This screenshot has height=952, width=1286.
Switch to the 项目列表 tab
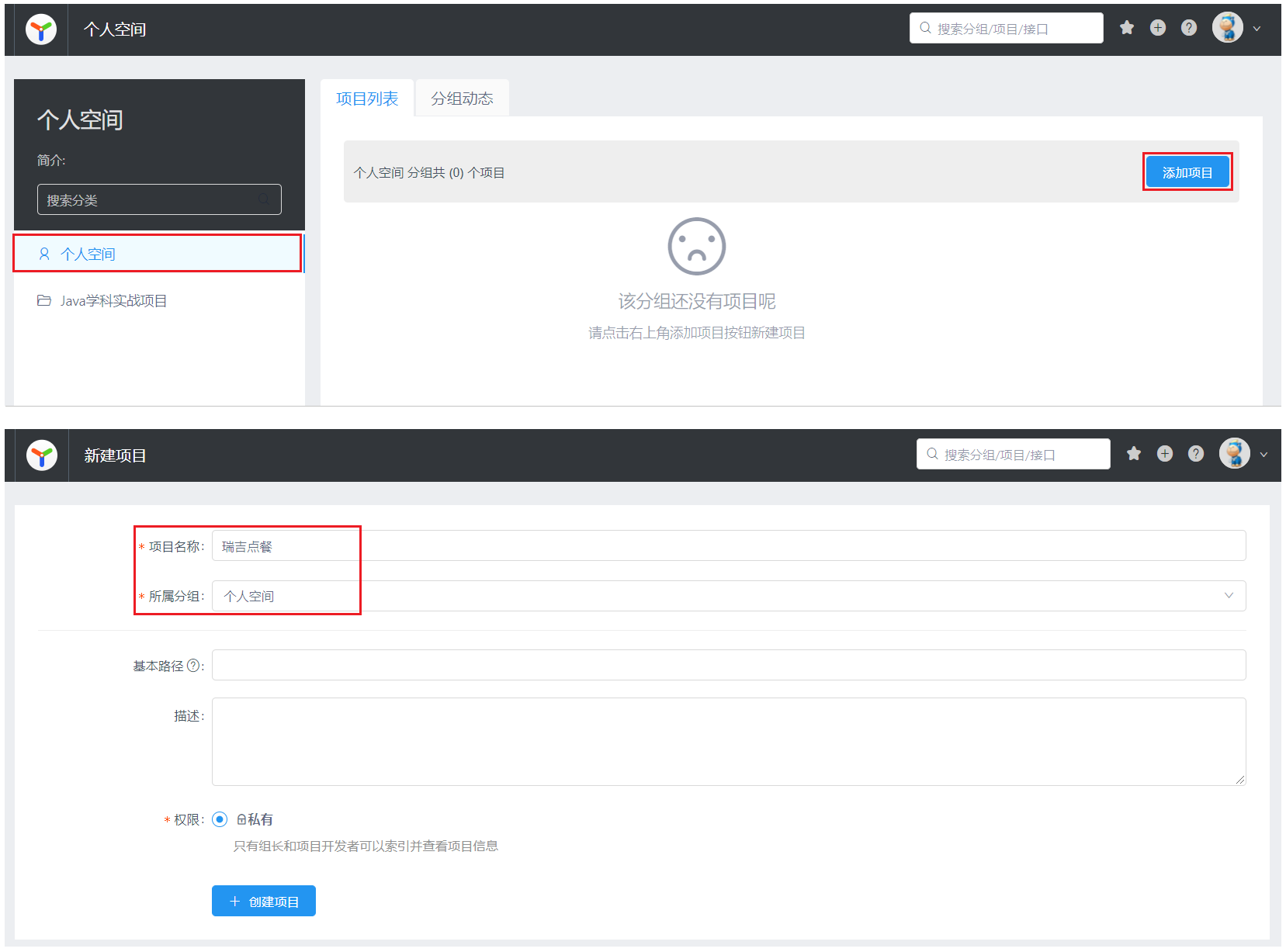(x=367, y=99)
